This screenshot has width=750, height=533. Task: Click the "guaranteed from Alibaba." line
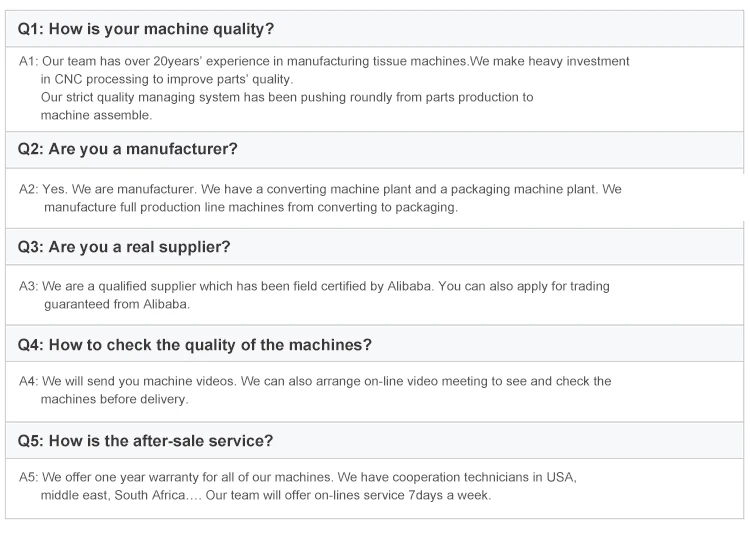click(x=116, y=304)
